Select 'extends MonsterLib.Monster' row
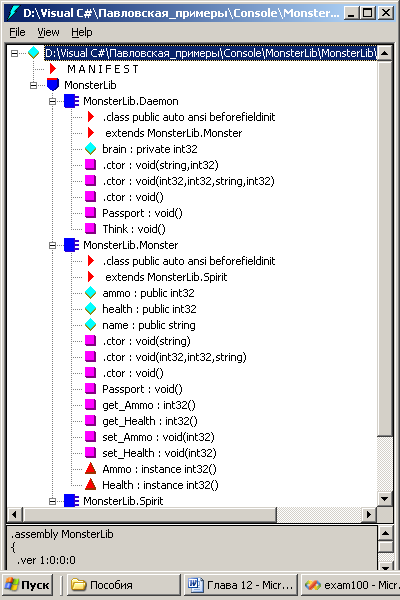This screenshot has width=400, height=600. coord(174,133)
